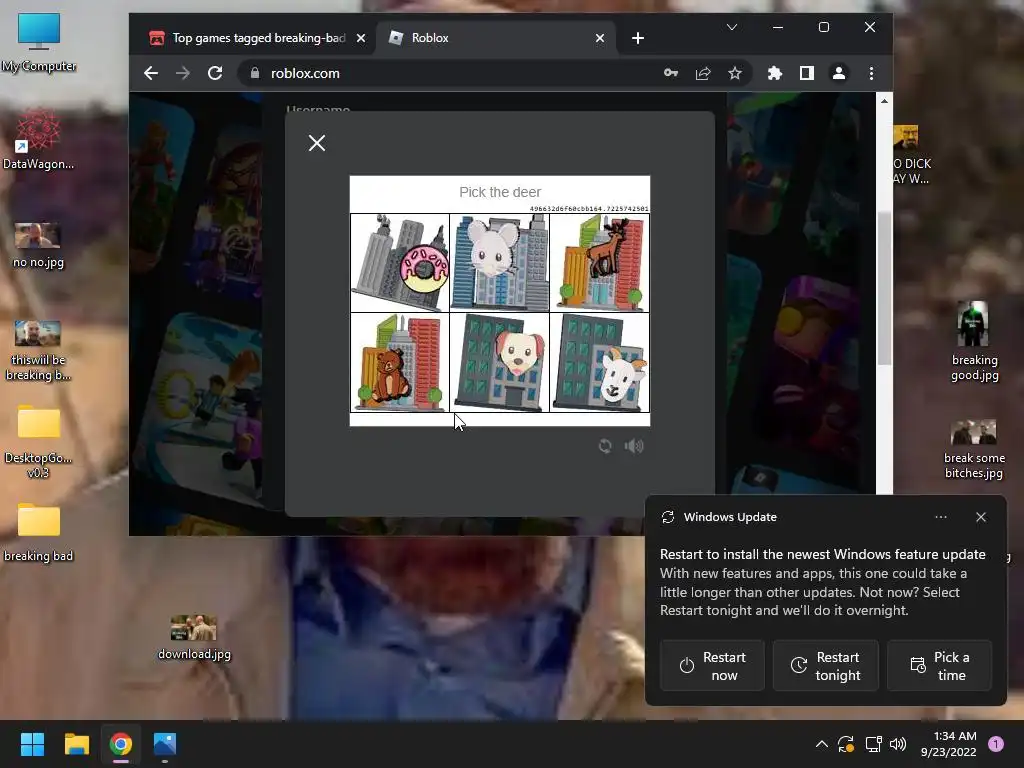
Task: Bookmark this tab with the star
Action: click(x=735, y=73)
